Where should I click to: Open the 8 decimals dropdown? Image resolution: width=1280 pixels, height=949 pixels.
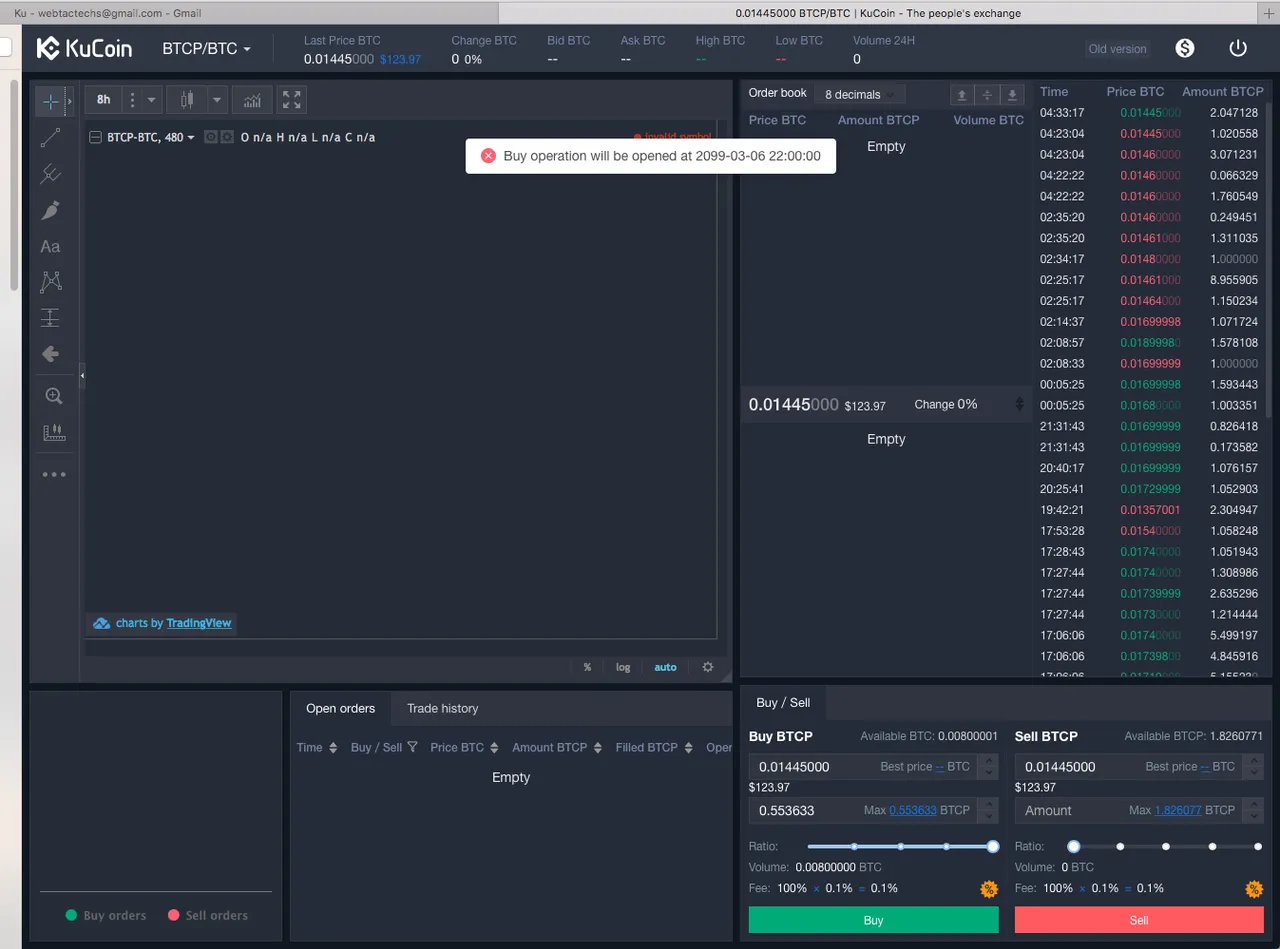[859, 94]
